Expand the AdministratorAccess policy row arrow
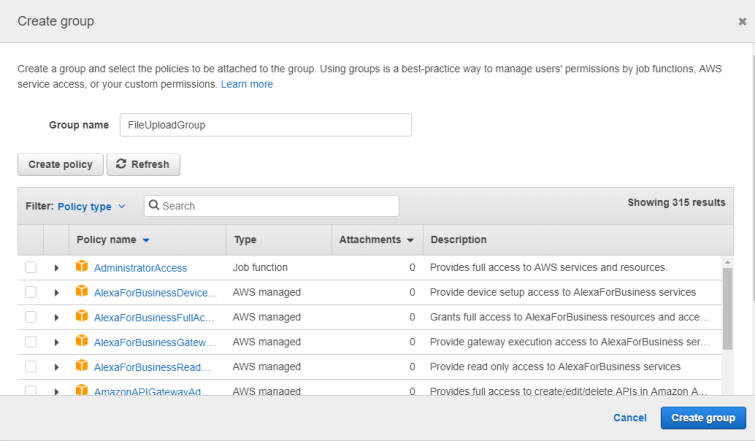755x441 pixels. click(x=57, y=268)
